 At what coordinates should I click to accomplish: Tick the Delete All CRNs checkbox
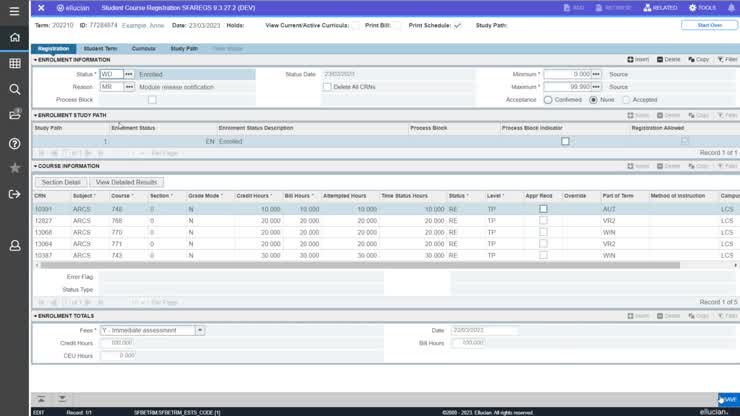click(327, 87)
